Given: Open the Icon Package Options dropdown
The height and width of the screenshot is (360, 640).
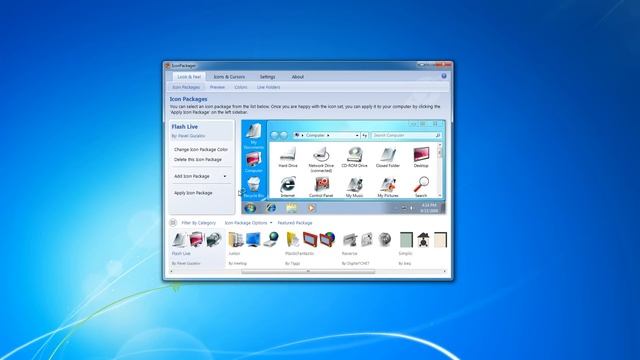Looking at the screenshot, I should 248,223.
